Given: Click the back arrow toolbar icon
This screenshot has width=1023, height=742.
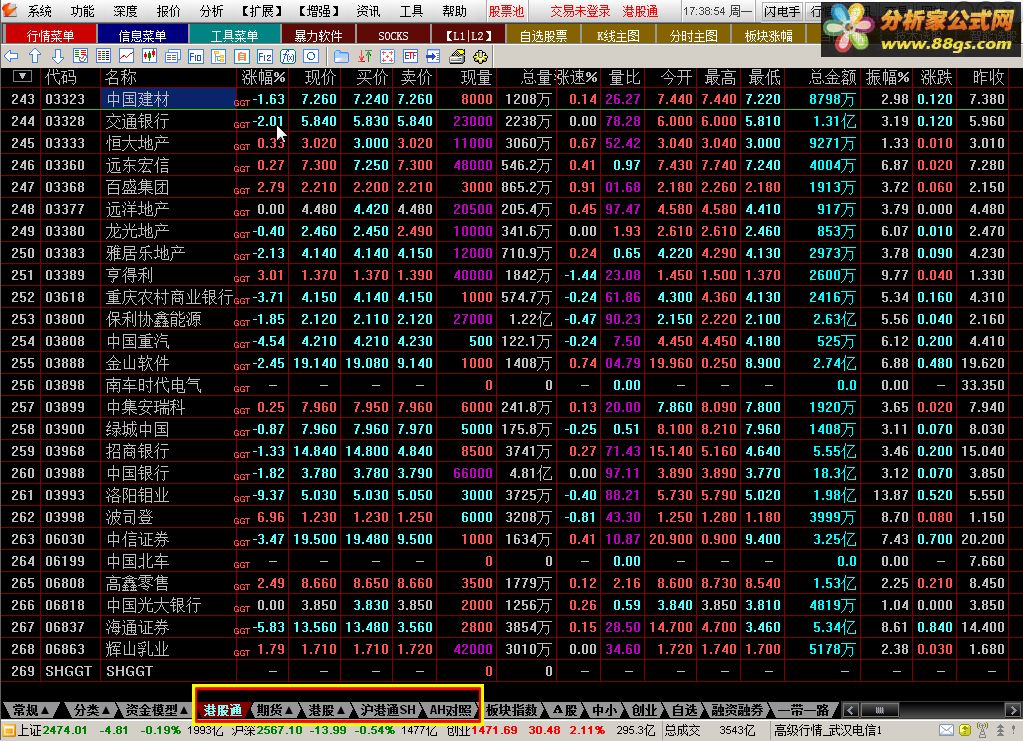Looking at the screenshot, I should 11,56.
